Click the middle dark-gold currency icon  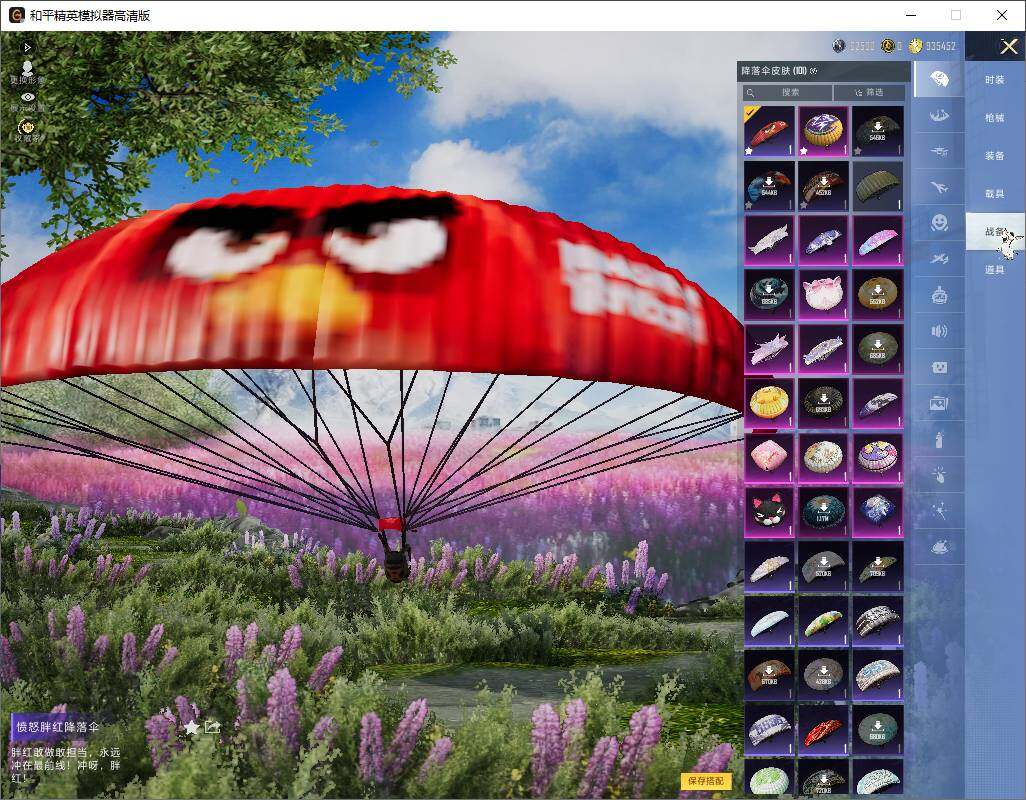pyautogui.click(x=887, y=45)
